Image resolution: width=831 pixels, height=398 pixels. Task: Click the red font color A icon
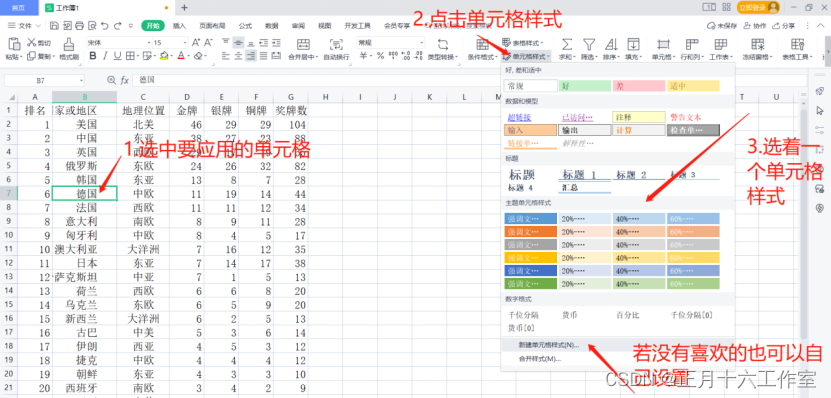(x=181, y=56)
